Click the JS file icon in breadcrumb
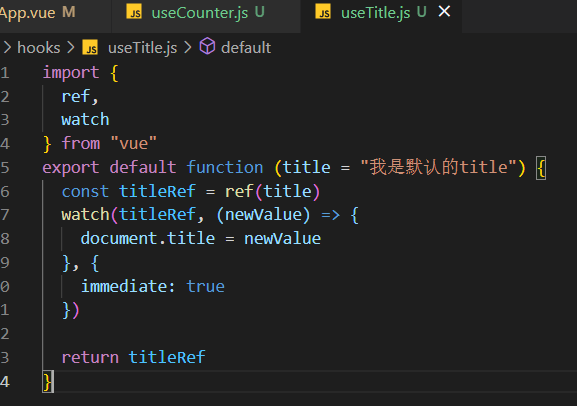Viewport: 577px width, 406px height. (x=90, y=47)
